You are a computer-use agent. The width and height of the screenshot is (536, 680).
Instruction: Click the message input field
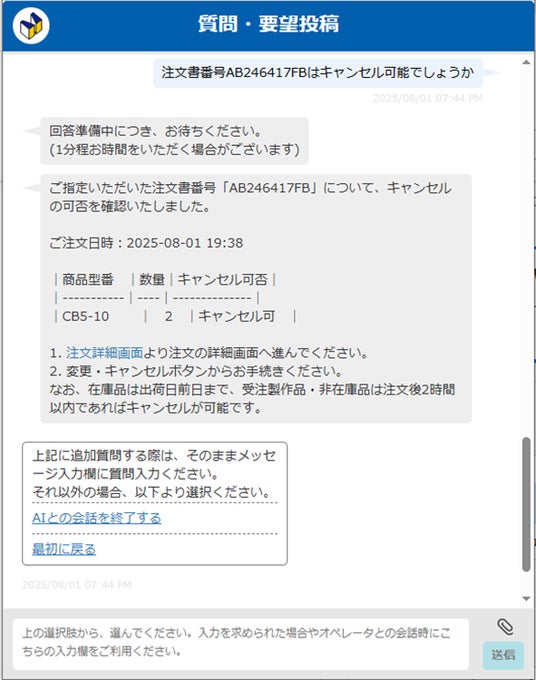[x=241, y=644]
